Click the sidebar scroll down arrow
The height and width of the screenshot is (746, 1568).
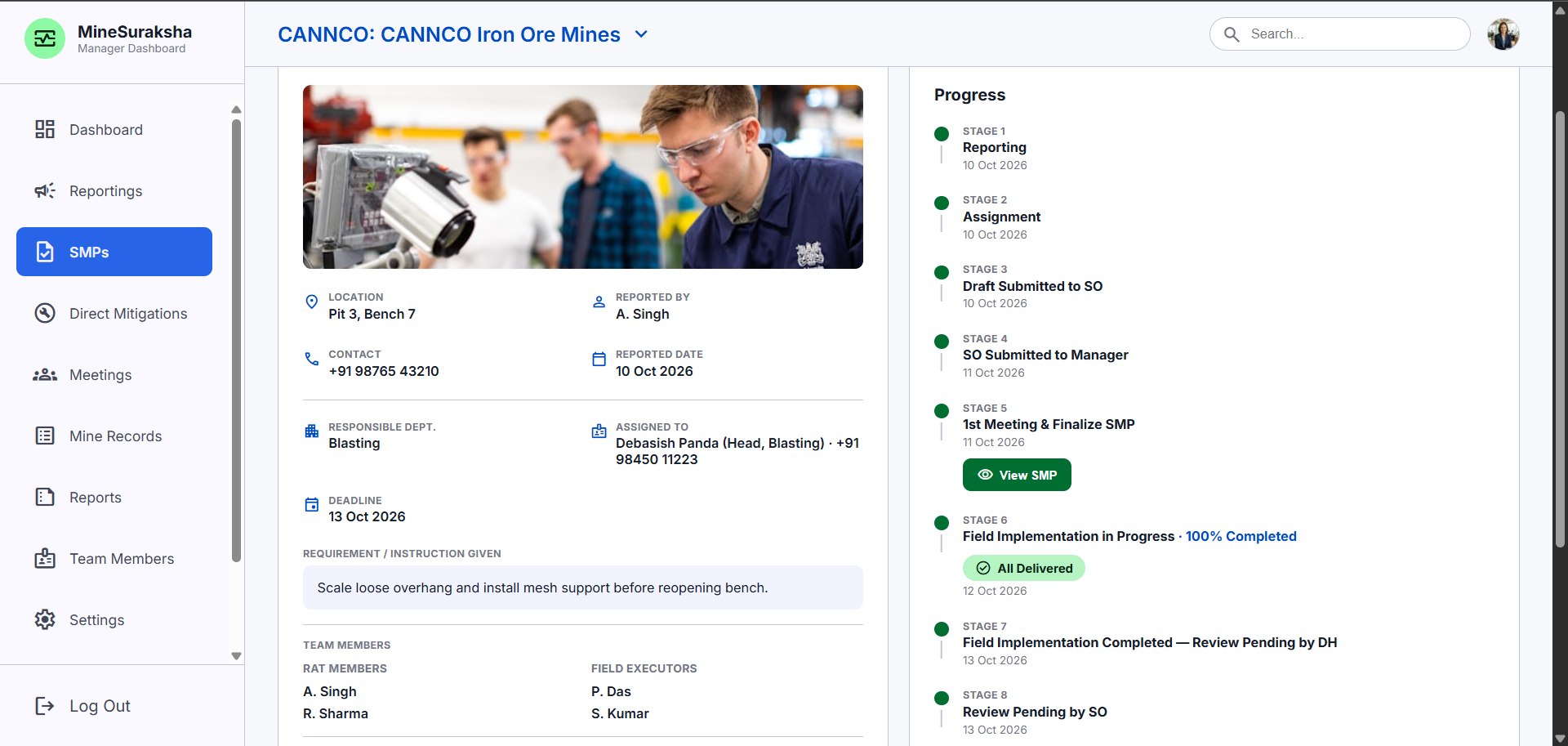[236, 656]
